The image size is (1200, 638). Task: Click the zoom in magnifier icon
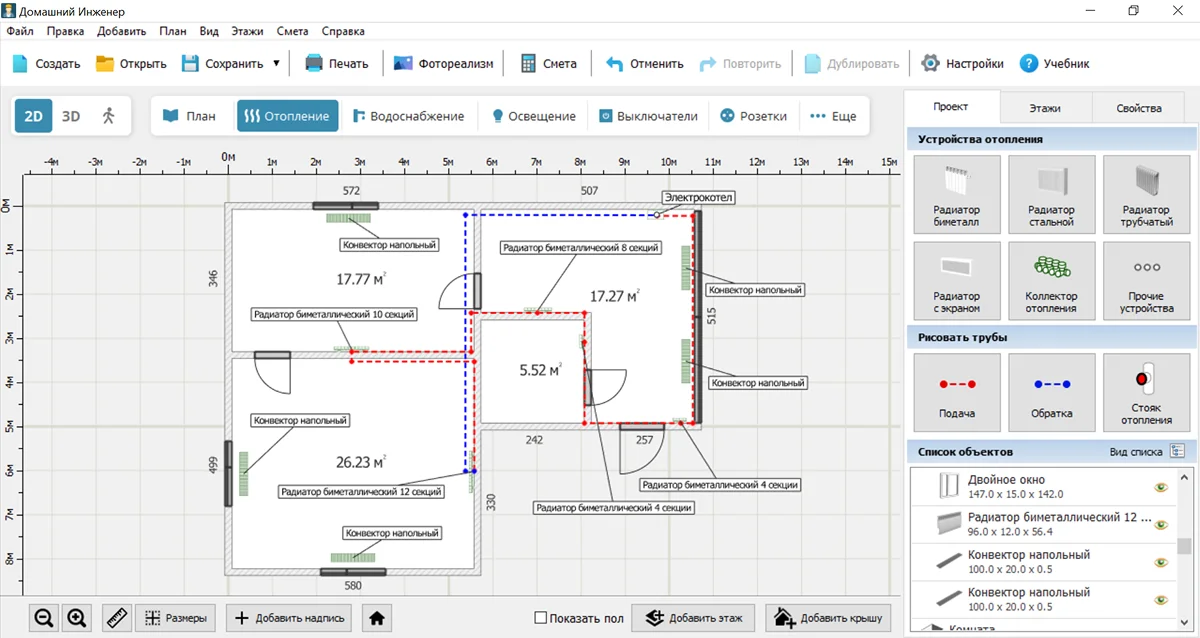point(77,618)
